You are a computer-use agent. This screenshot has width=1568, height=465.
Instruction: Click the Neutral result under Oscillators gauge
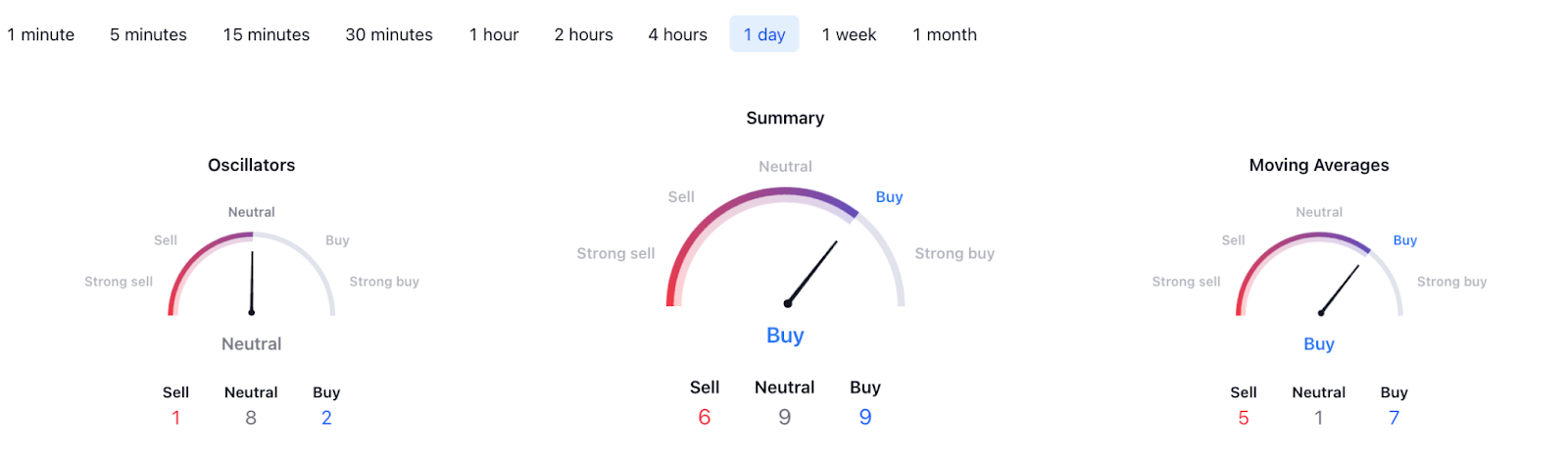tap(251, 344)
